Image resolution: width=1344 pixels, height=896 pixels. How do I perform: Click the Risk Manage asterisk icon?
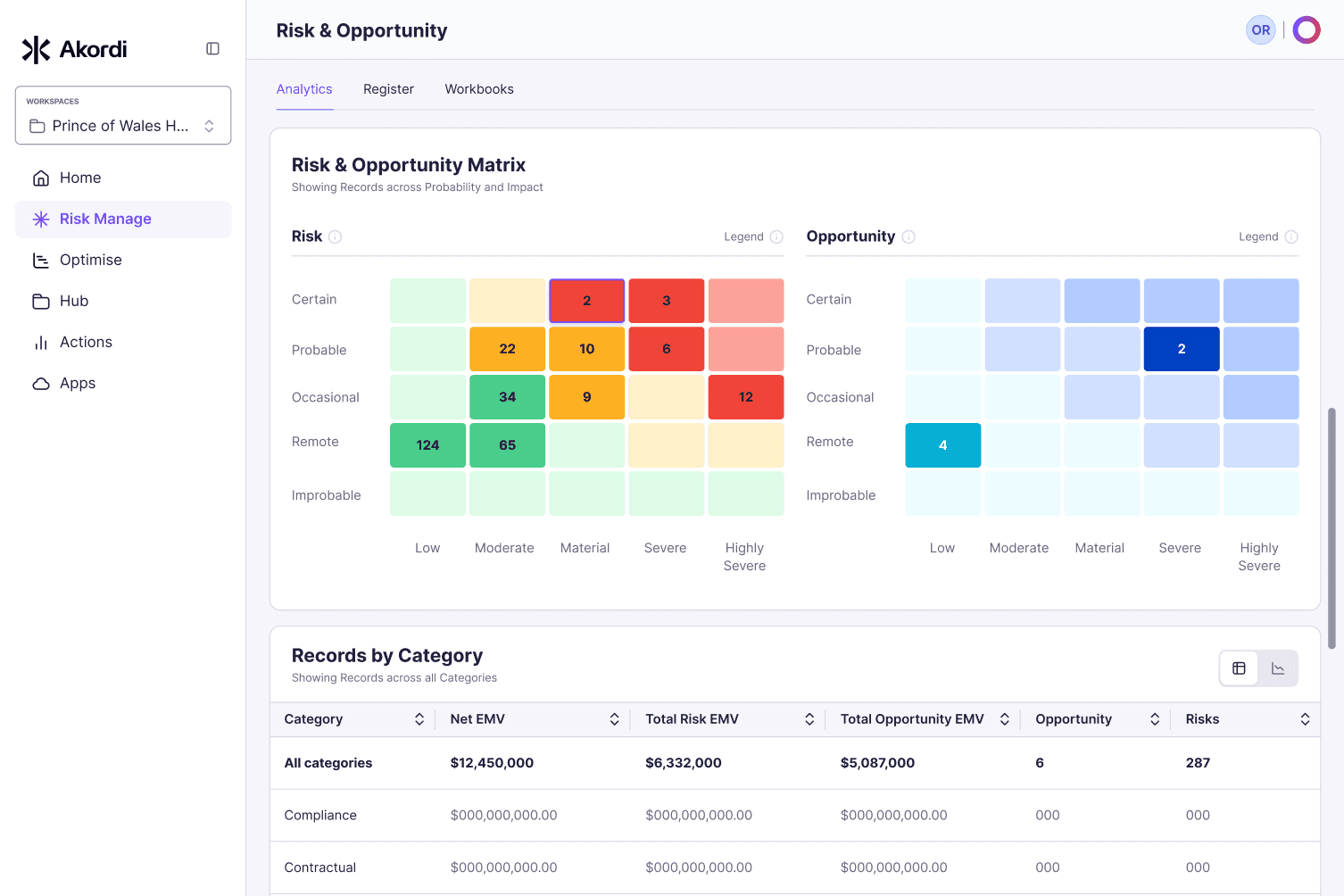pyautogui.click(x=41, y=219)
